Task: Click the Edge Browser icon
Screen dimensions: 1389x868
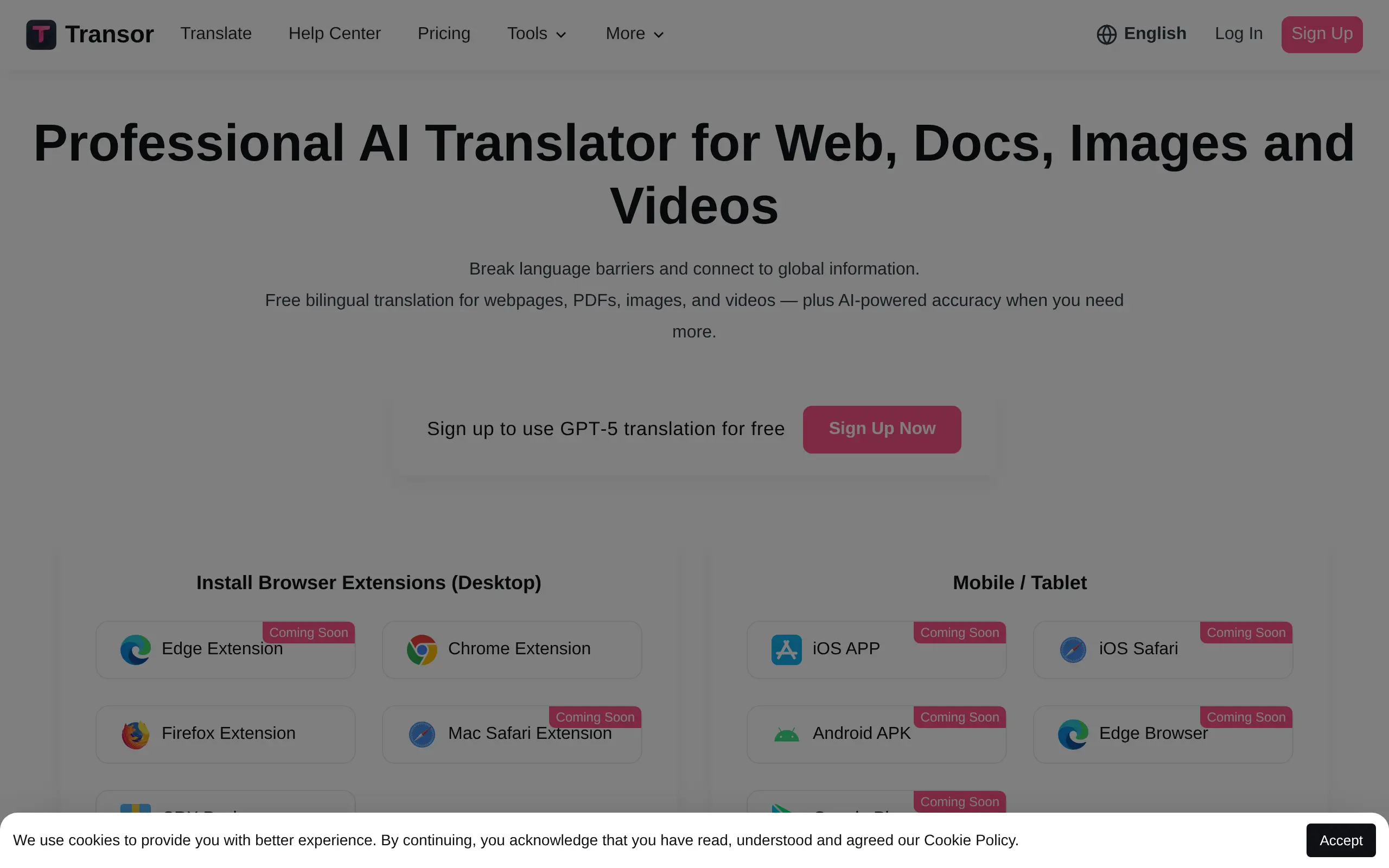Action: click(1073, 734)
